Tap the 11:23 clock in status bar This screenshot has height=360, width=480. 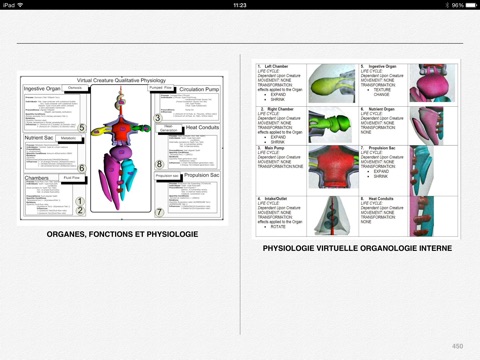pyautogui.click(x=240, y=5)
